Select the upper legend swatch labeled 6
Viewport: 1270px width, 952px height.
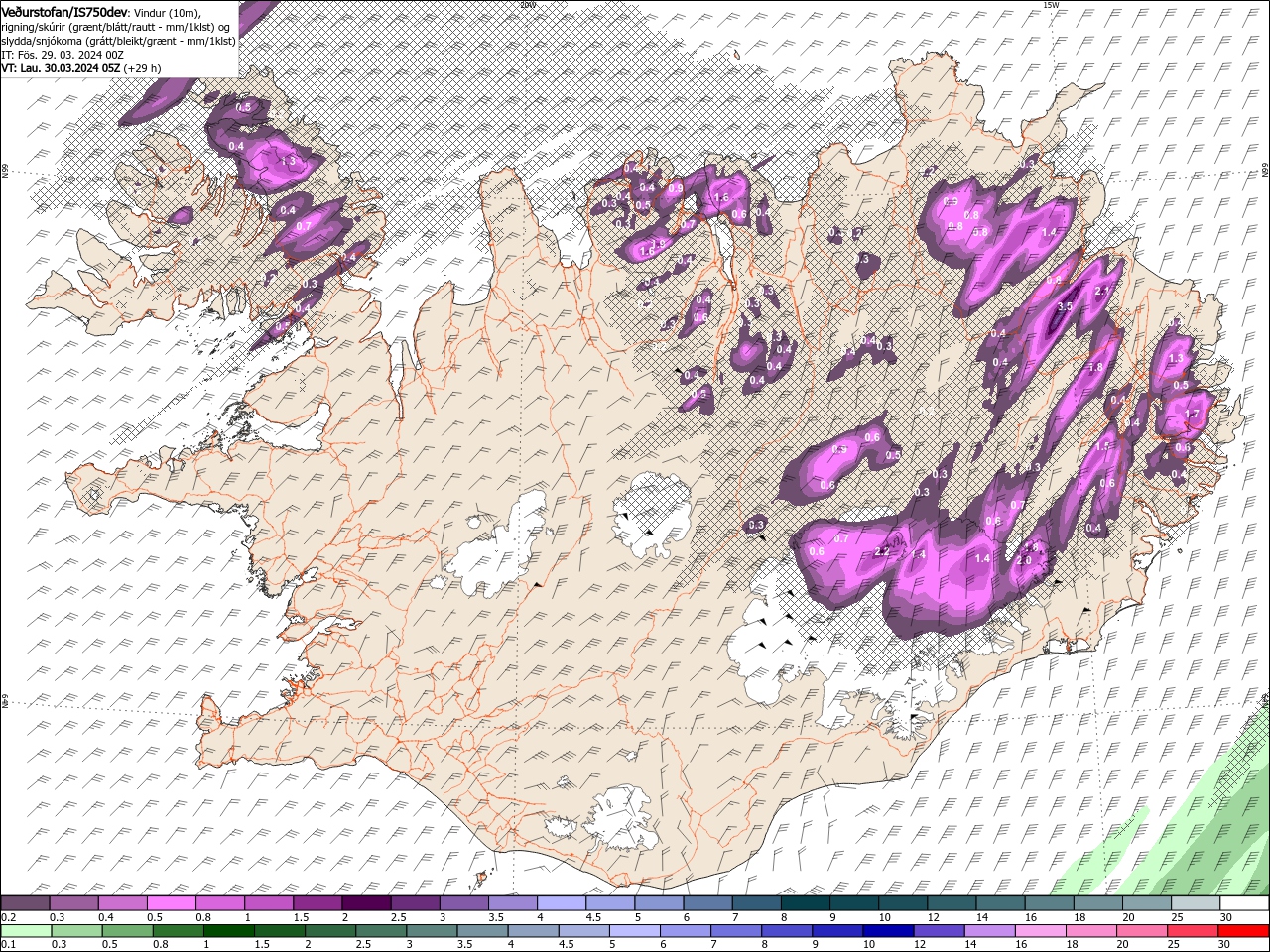tap(707, 903)
